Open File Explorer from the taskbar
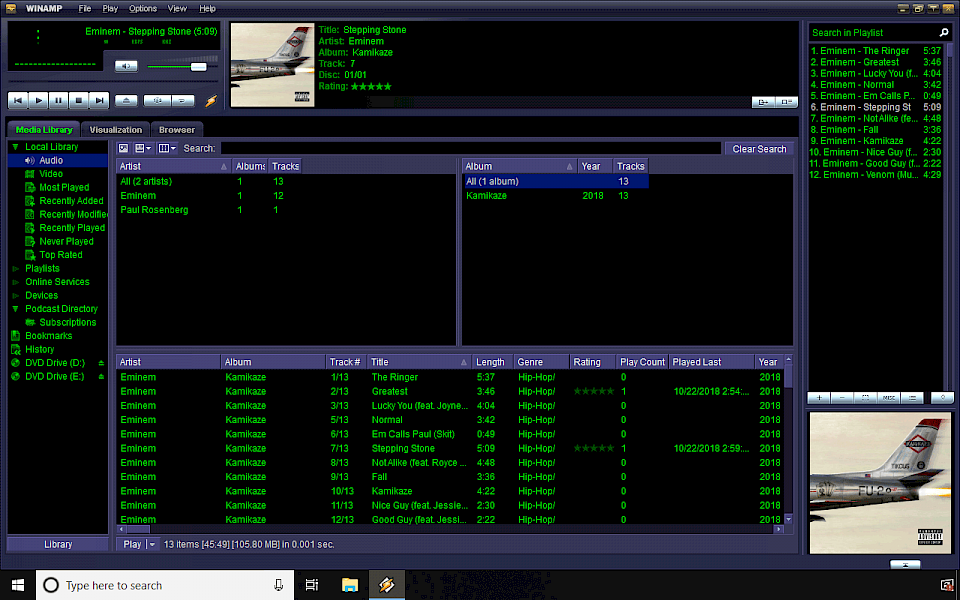This screenshot has width=960, height=600. pos(350,585)
